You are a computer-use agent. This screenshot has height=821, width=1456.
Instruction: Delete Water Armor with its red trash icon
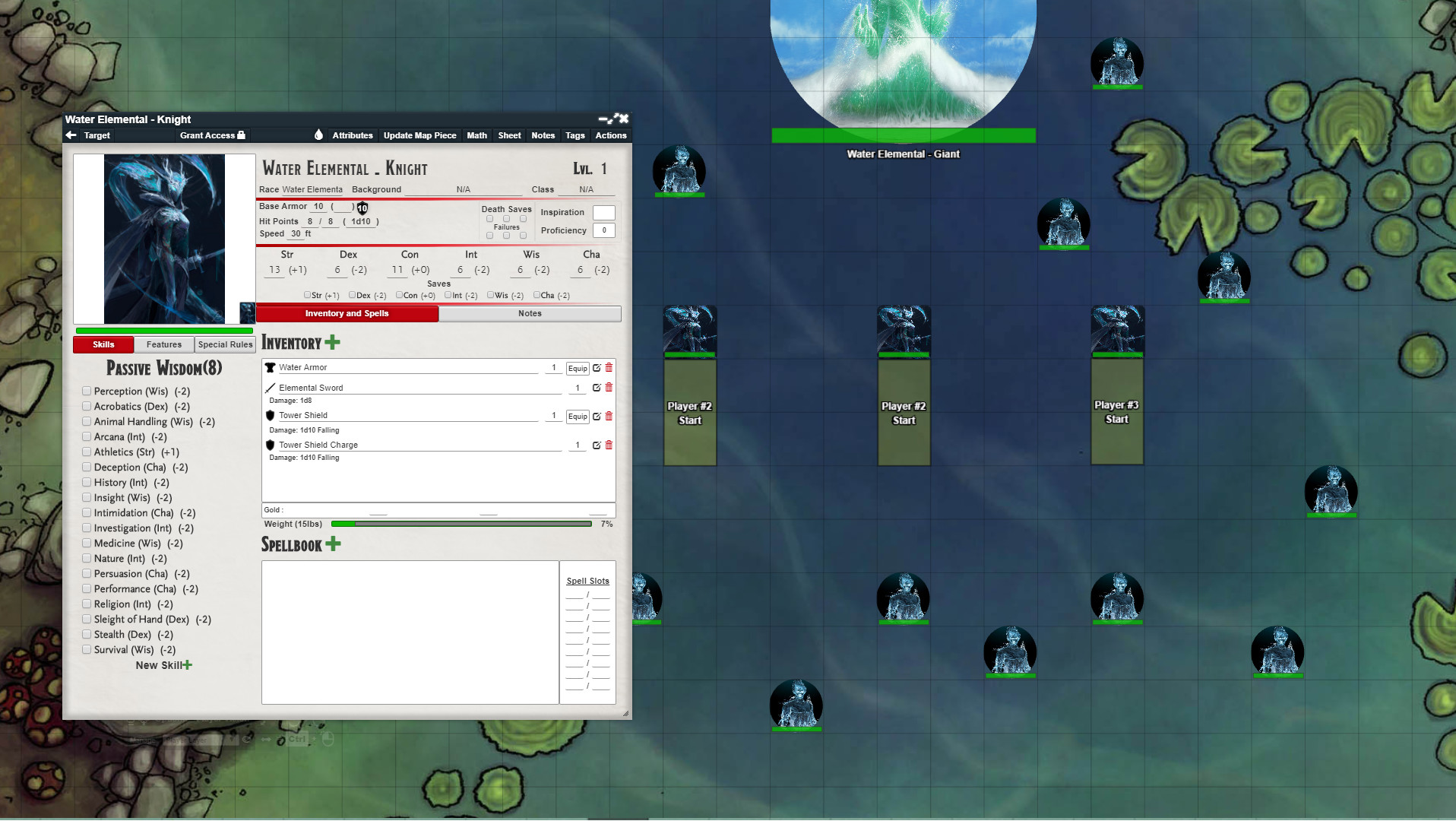[609, 367]
